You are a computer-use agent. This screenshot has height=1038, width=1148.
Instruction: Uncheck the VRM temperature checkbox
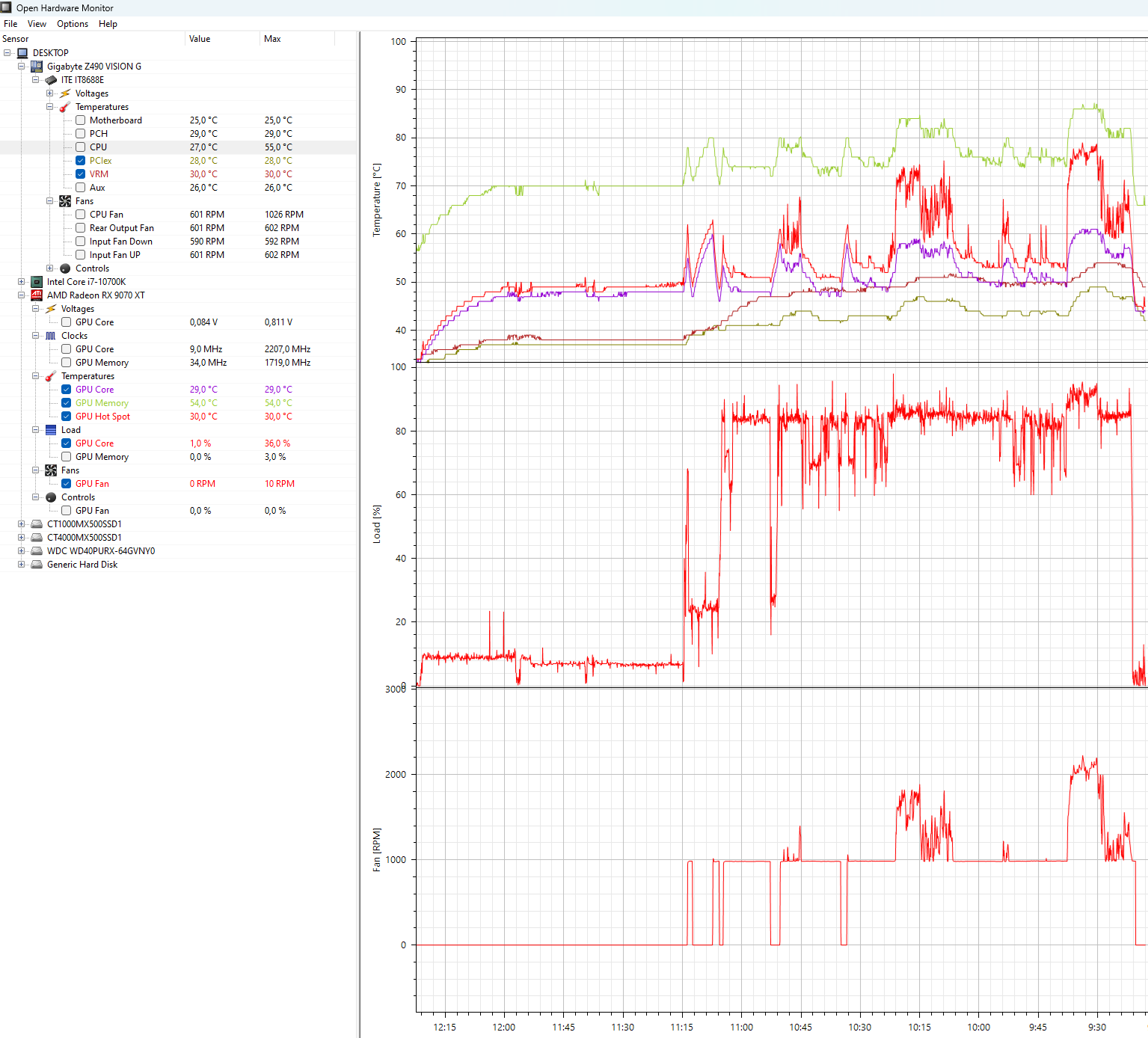pyautogui.click(x=80, y=174)
